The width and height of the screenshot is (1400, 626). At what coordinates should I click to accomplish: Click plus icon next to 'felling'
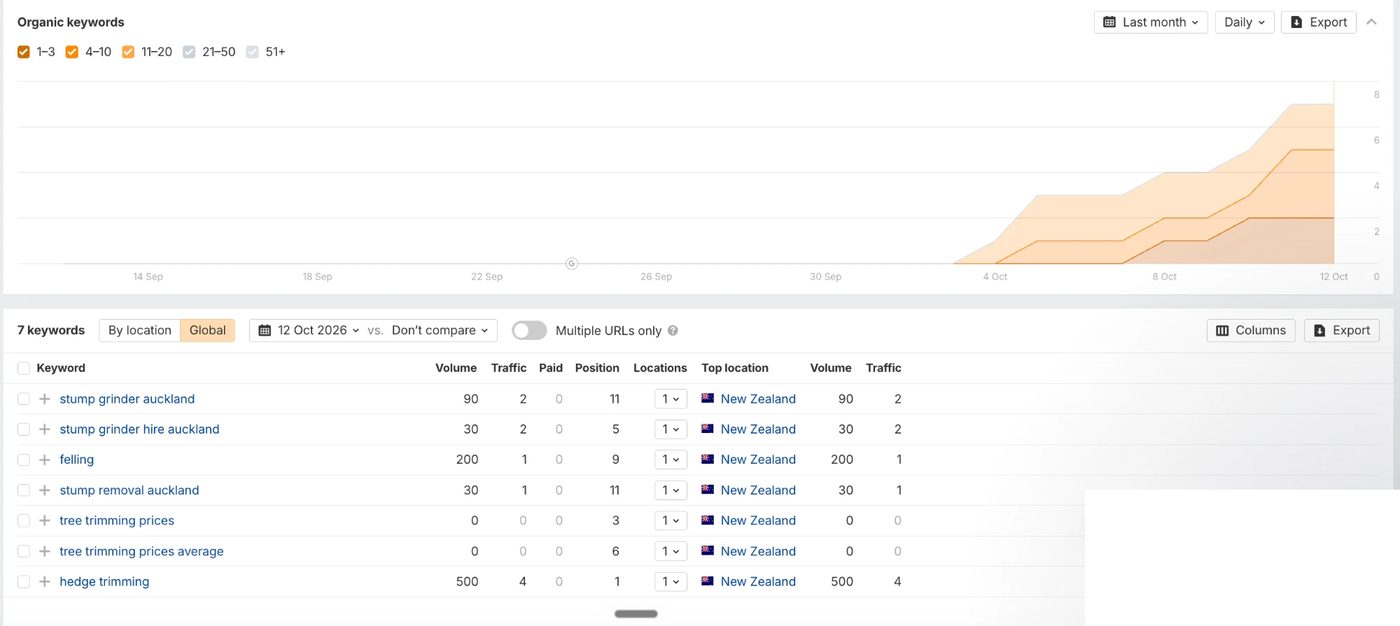[44, 460]
